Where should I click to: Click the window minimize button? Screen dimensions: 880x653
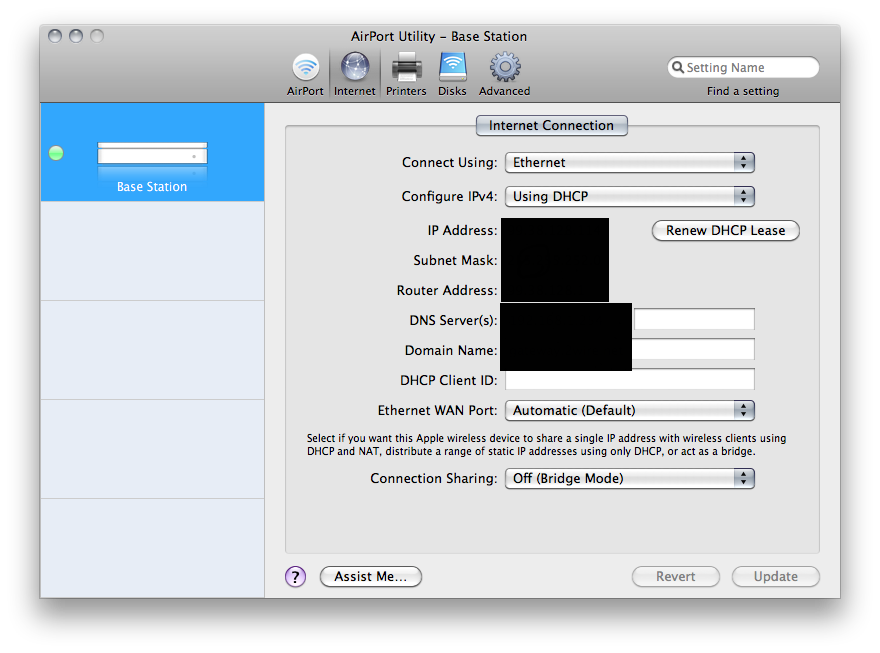coord(76,36)
